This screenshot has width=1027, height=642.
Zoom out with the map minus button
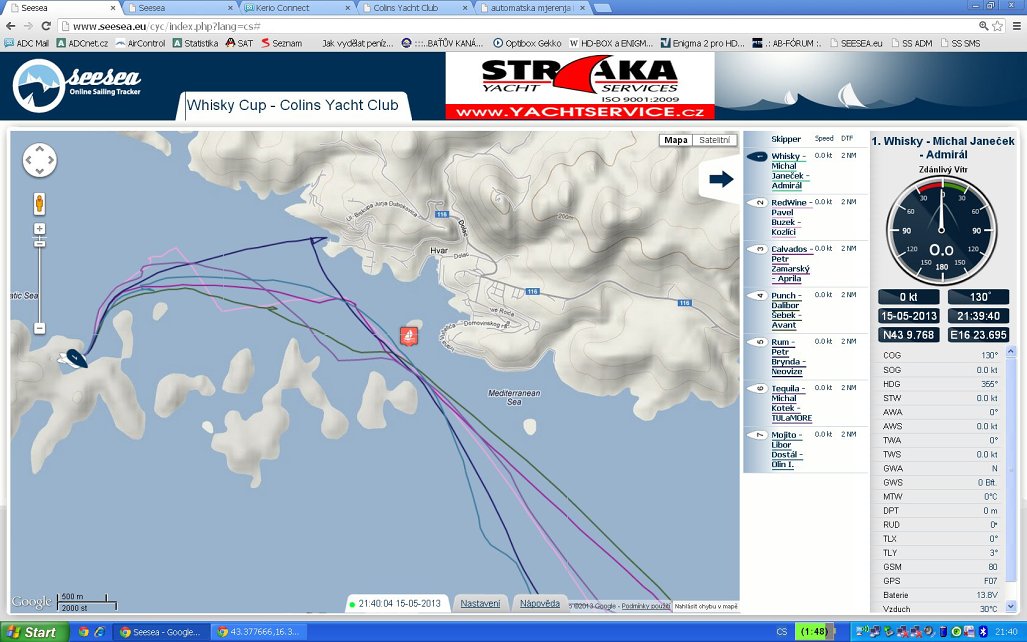click(39, 328)
